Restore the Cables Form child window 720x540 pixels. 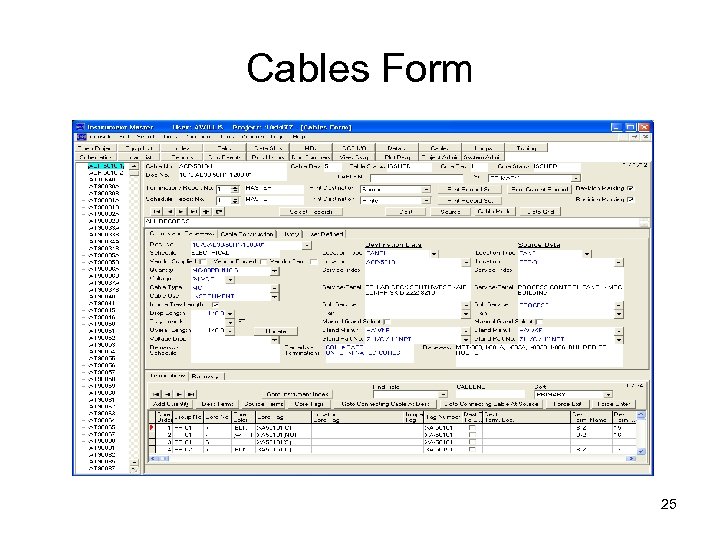click(635, 137)
